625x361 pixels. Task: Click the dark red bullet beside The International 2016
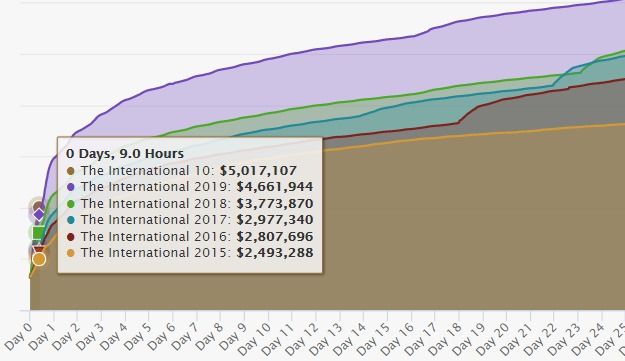click(71, 237)
